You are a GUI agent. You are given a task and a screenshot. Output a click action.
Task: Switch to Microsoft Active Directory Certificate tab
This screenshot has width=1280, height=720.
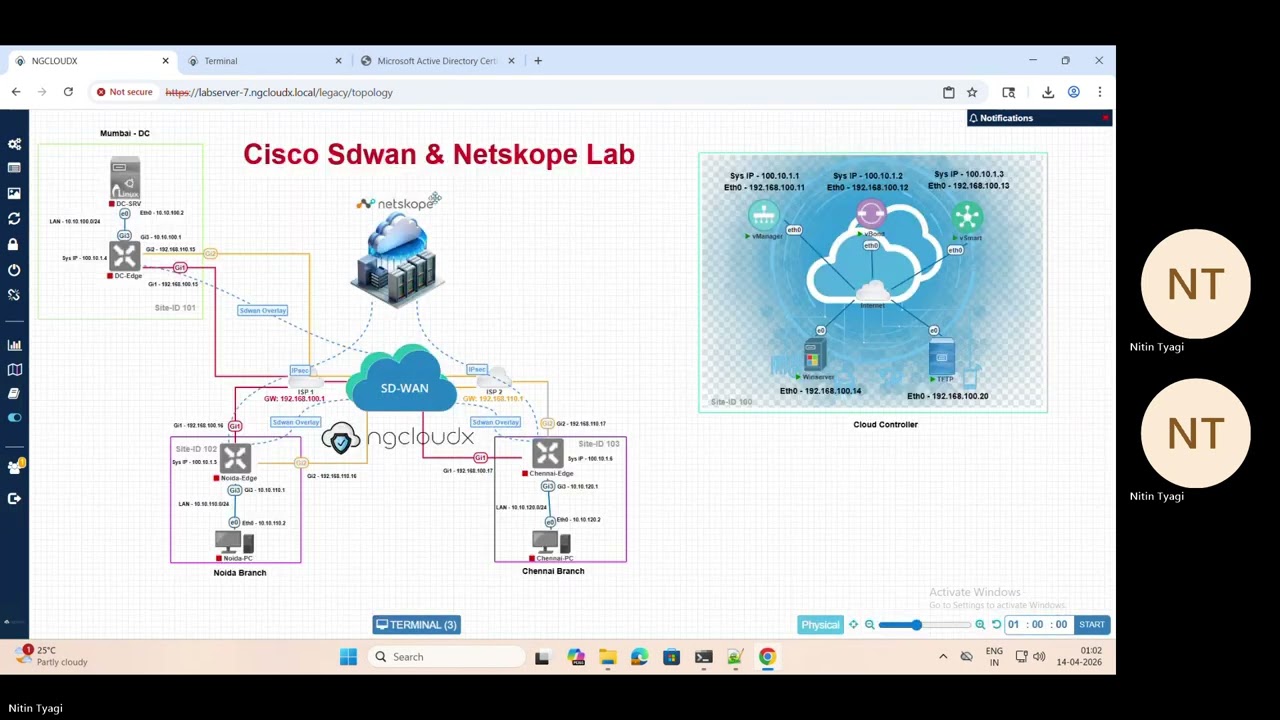(x=437, y=61)
